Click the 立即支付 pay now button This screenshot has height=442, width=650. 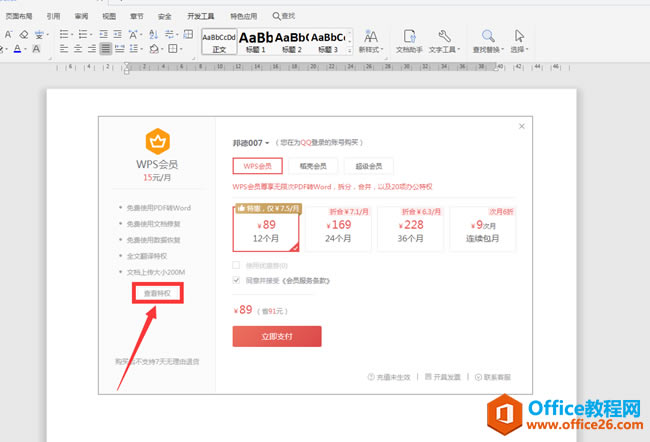point(277,336)
